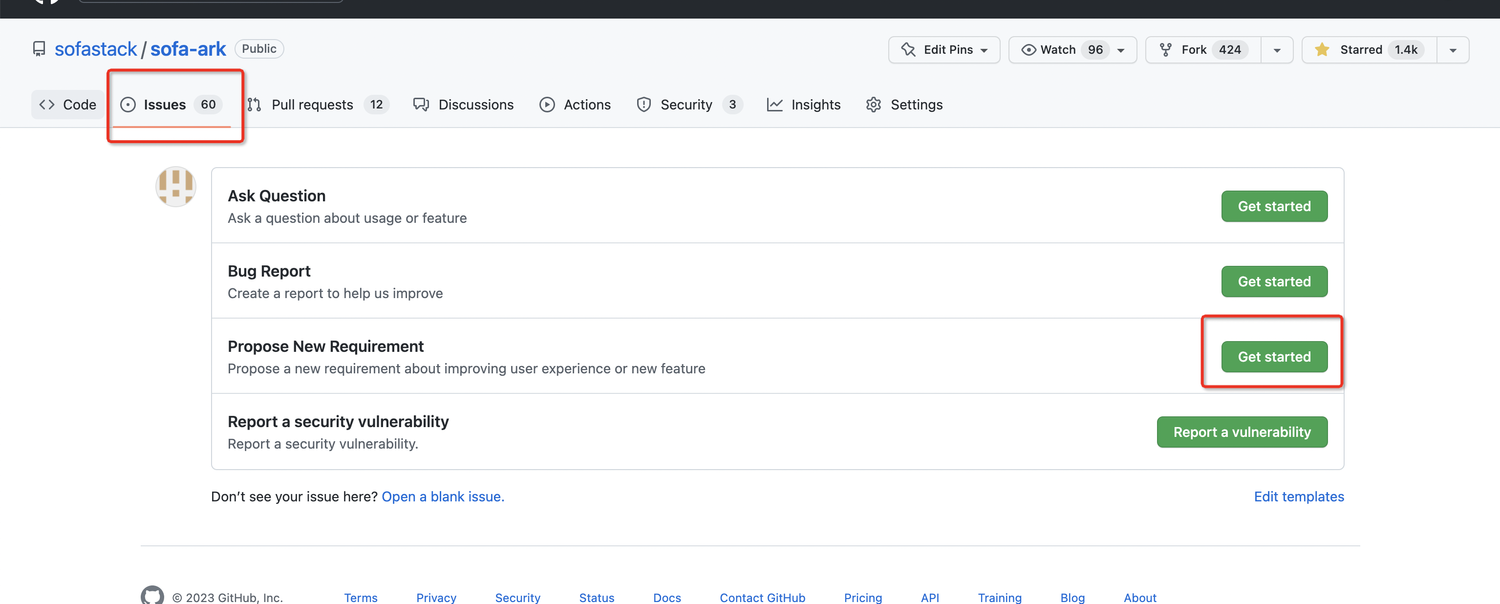Fork the repository

tap(1203, 49)
